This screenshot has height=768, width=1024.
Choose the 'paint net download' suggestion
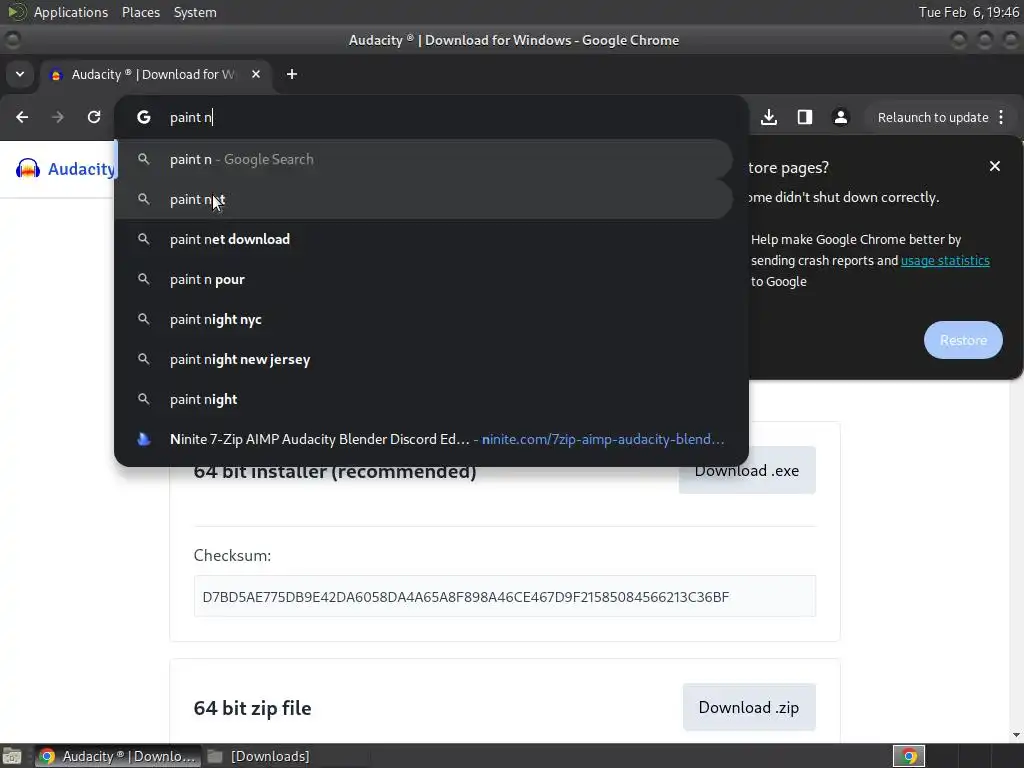[423, 239]
